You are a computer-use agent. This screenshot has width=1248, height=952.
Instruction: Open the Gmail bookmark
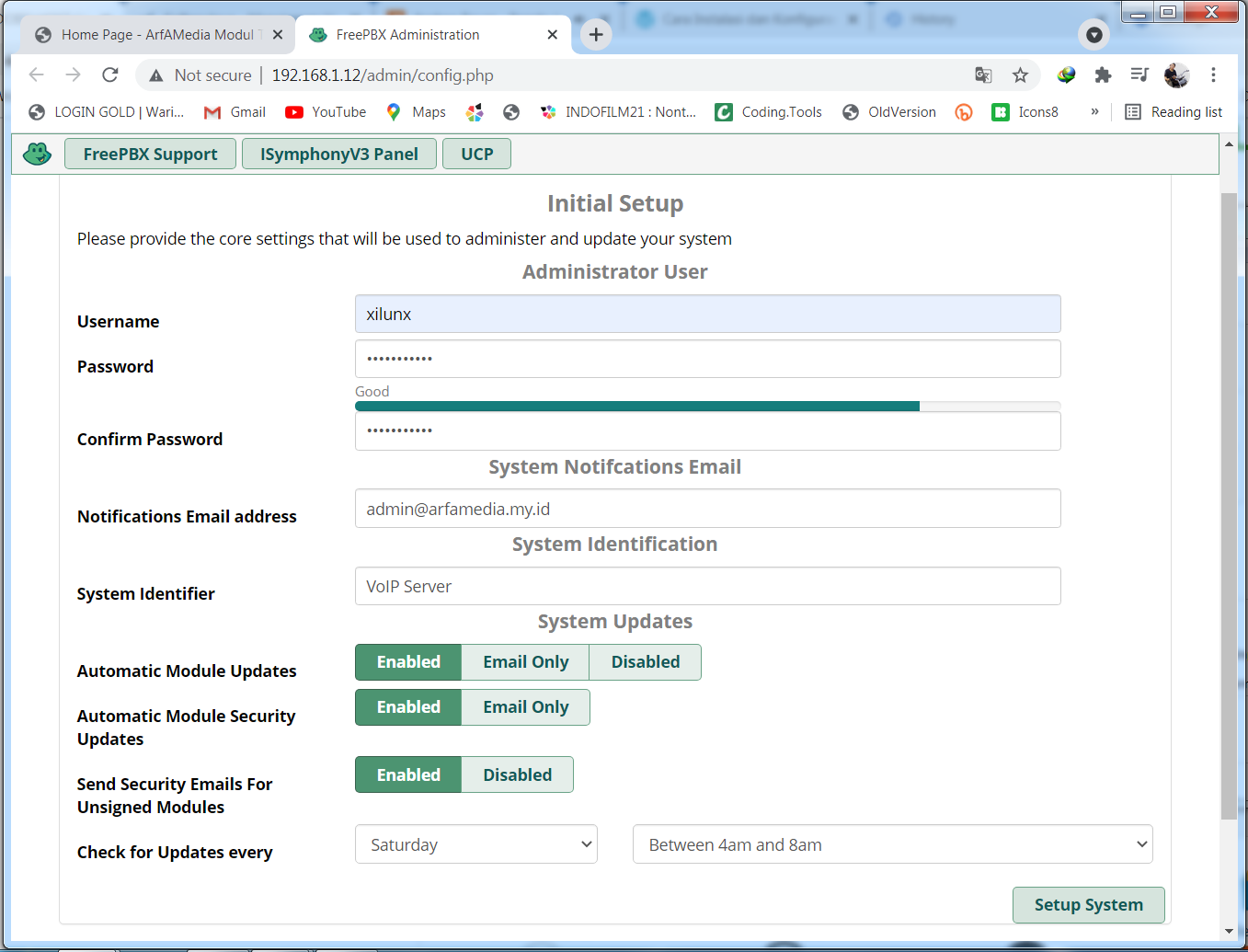tap(235, 112)
